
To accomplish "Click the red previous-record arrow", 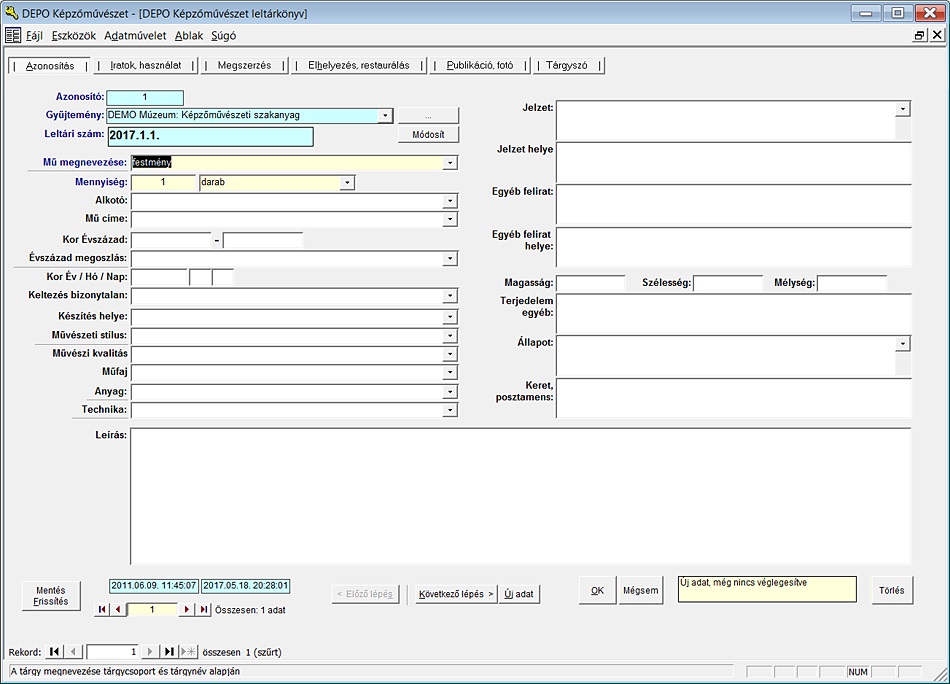I will point(117,609).
